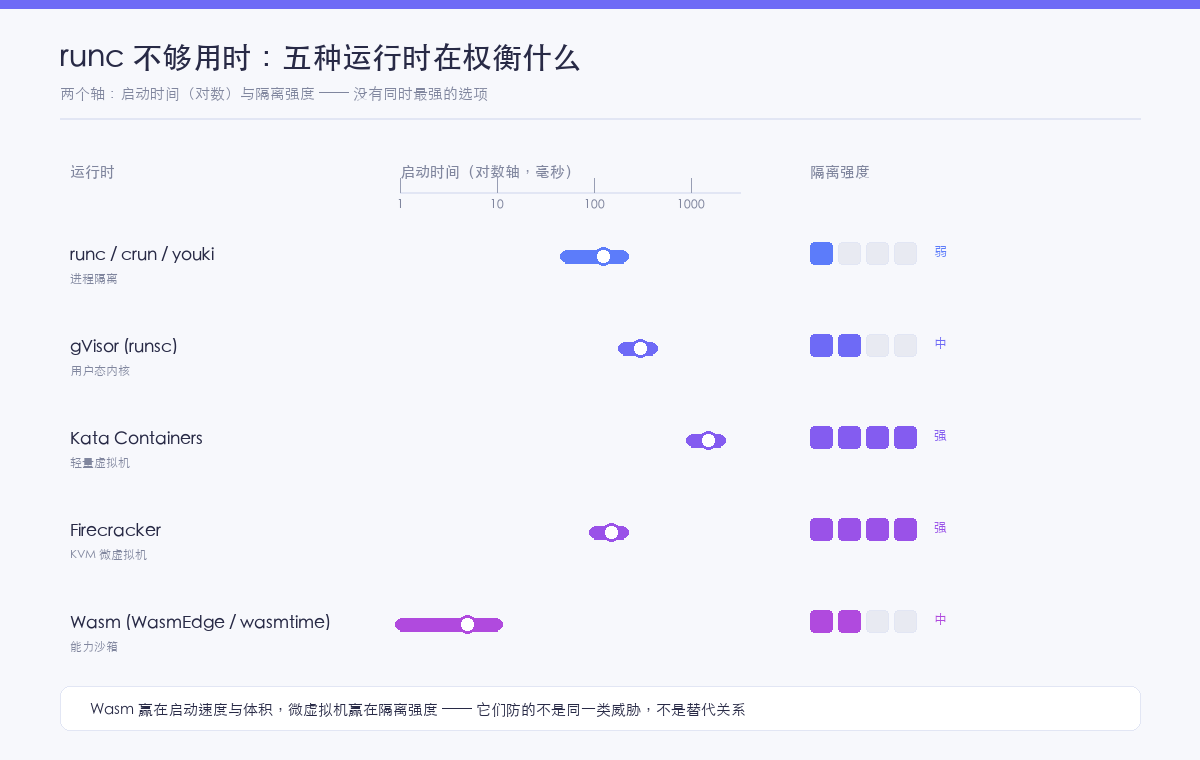Click the runc startup-time range marker dot

pos(603,257)
